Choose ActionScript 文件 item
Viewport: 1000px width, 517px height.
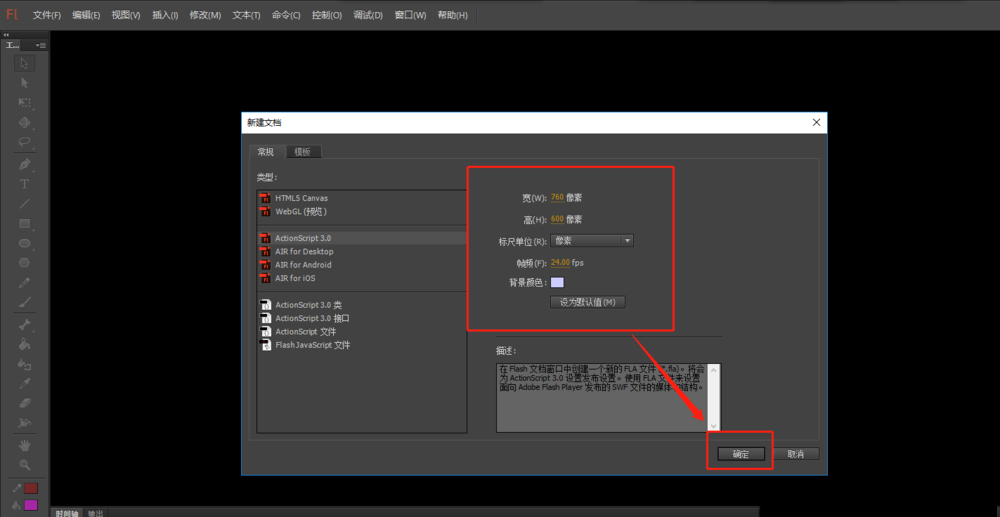[x=362, y=331]
